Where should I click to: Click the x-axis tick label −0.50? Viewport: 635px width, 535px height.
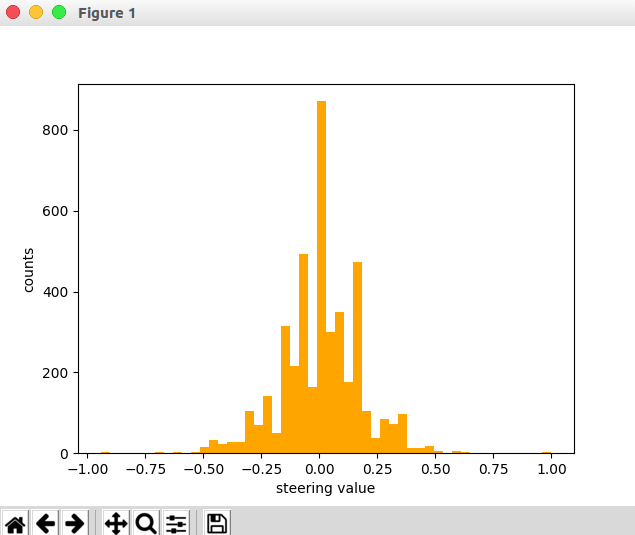pyautogui.click(x=204, y=469)
